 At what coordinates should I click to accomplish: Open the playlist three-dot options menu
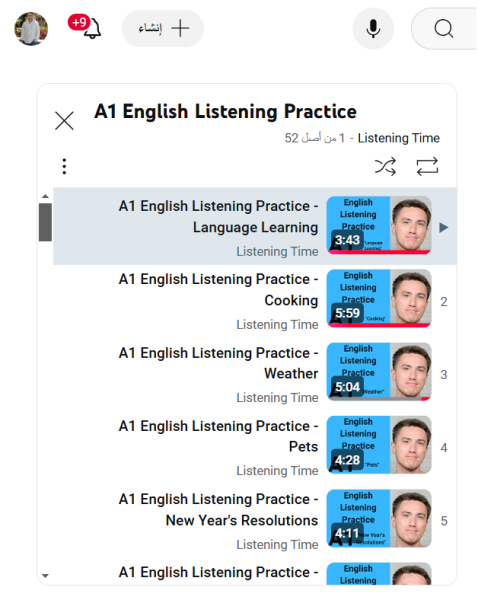click(x=64, y=167)
